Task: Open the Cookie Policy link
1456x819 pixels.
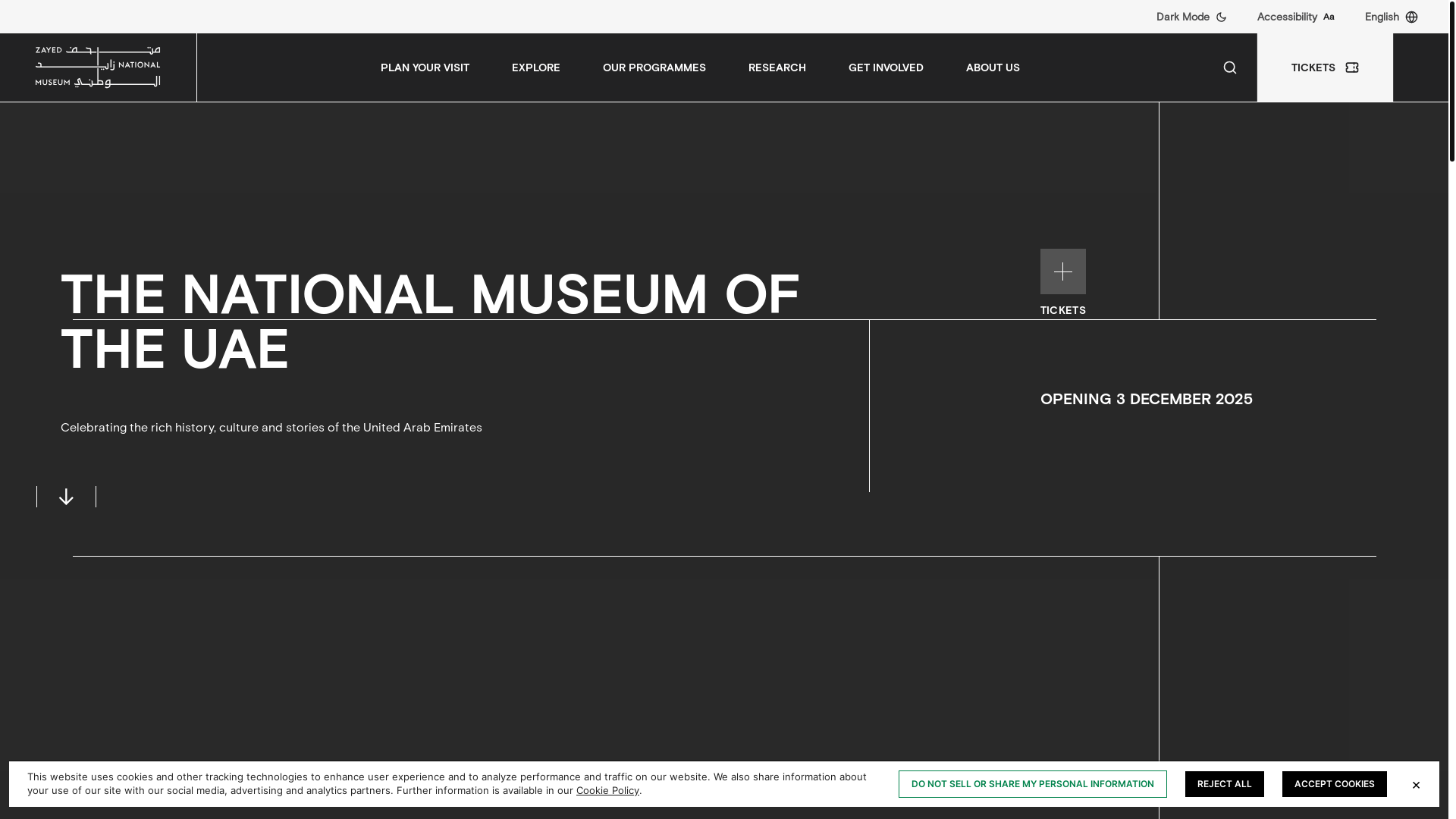Action: coord(607,791)
